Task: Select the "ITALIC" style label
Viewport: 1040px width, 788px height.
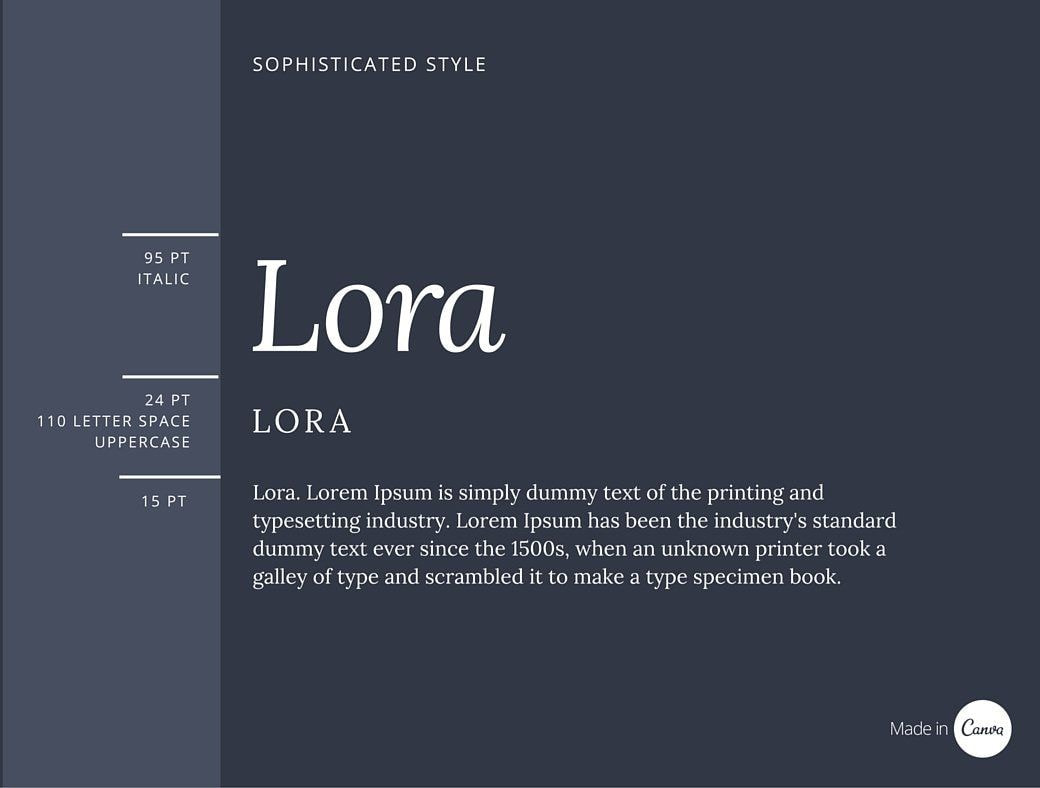Action: (164, 279)
